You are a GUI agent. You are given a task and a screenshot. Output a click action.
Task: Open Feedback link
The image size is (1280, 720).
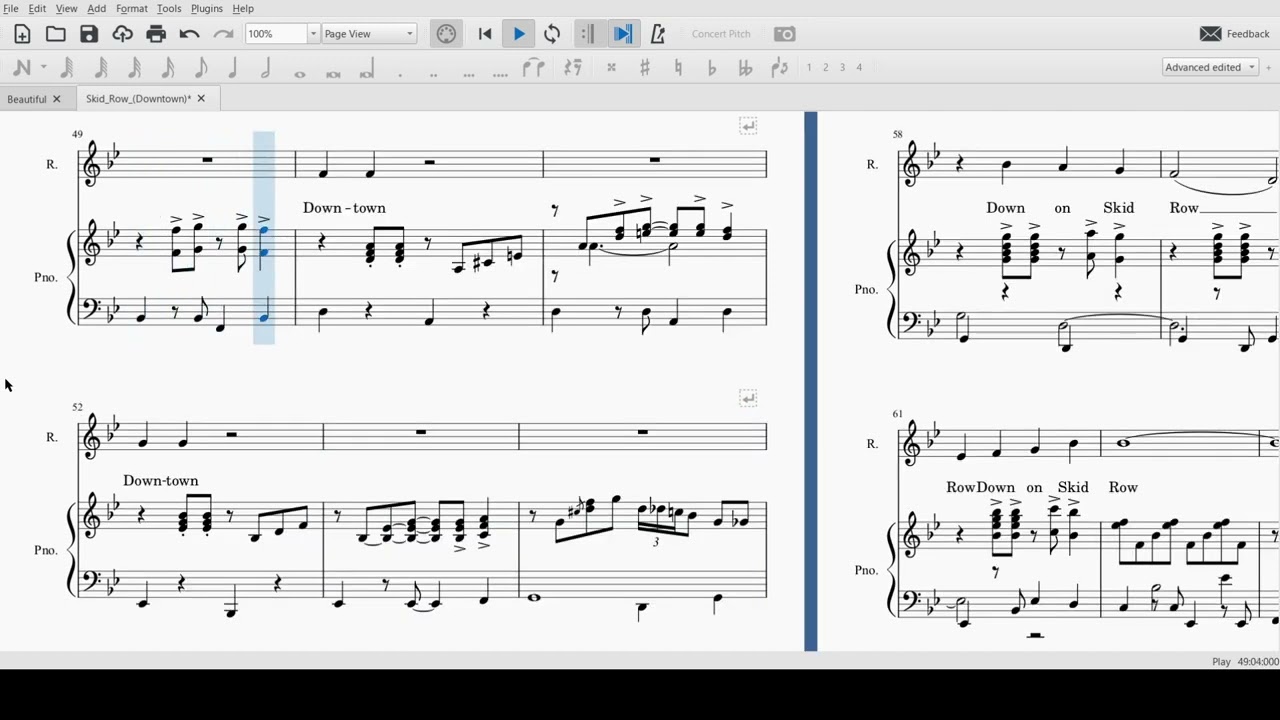coord(1235,34)
